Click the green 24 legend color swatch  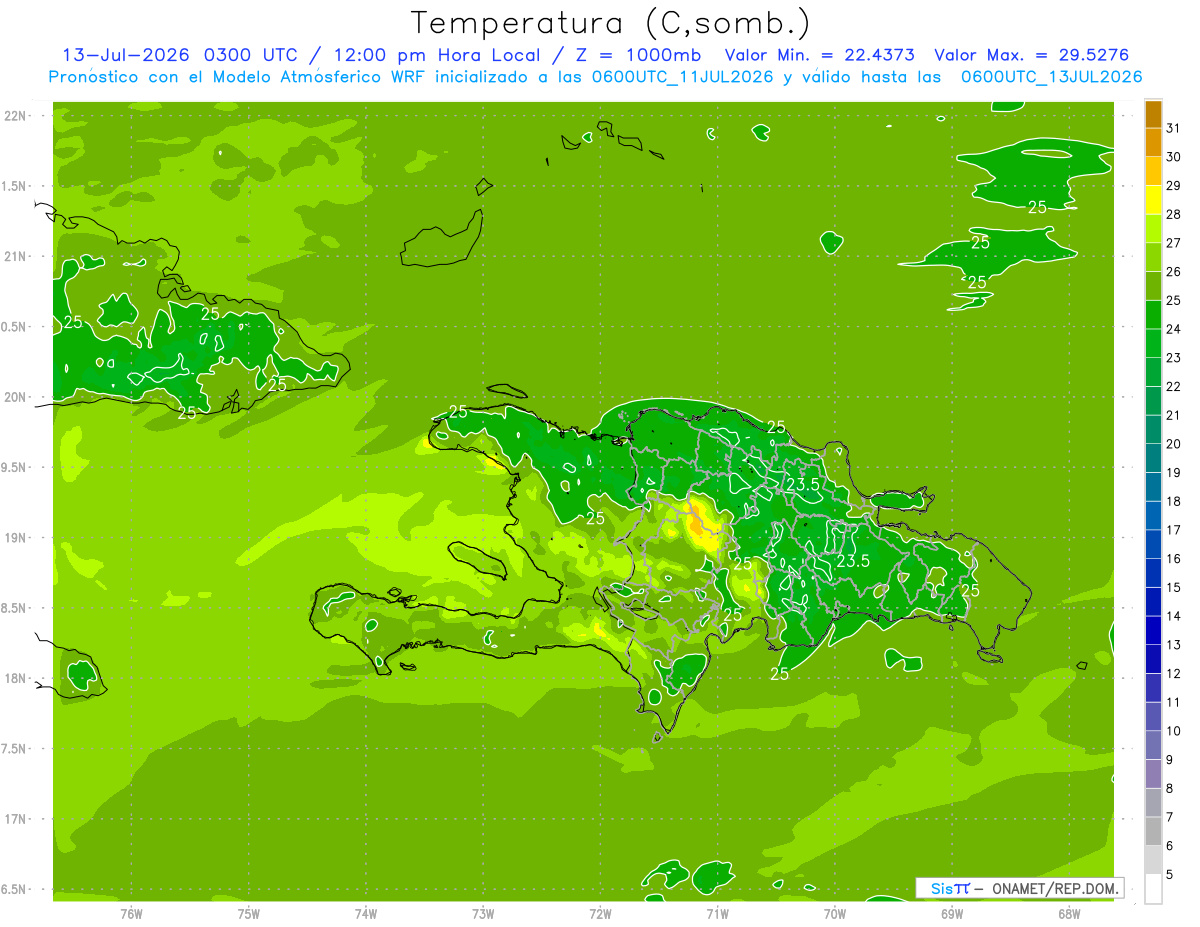pos(1153,315)
